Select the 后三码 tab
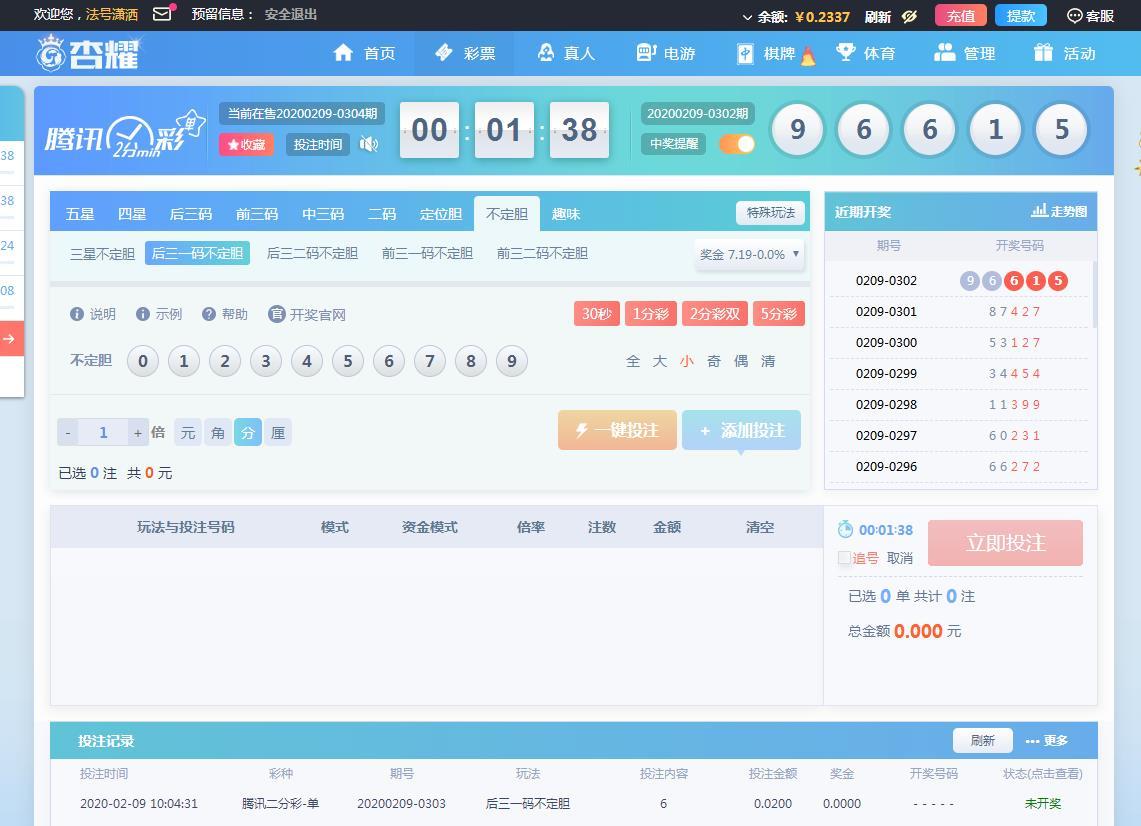The width and height of the screenshot is (1141, 826). tap(191, 214)
